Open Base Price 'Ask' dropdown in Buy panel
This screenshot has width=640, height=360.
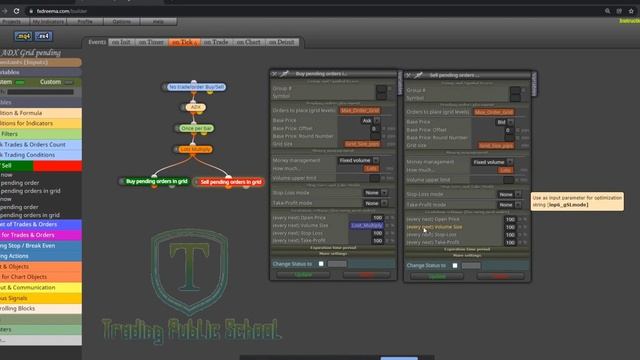coord(371,121)
